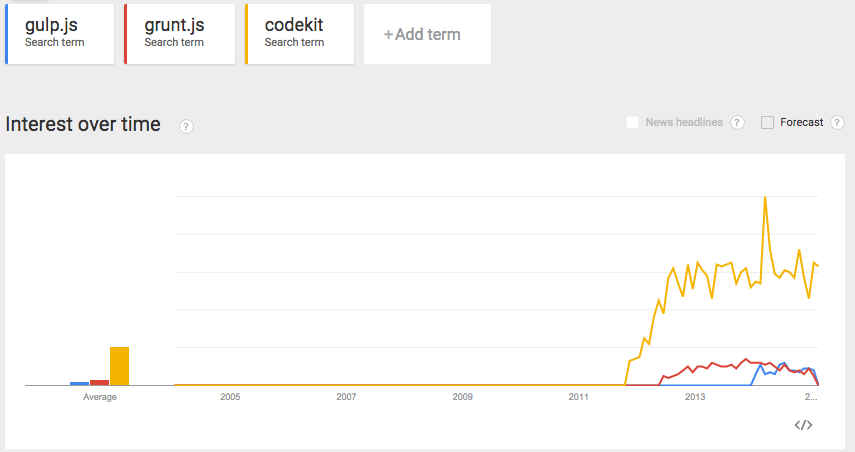Select the 2013 label on the axis

[695, 397]
